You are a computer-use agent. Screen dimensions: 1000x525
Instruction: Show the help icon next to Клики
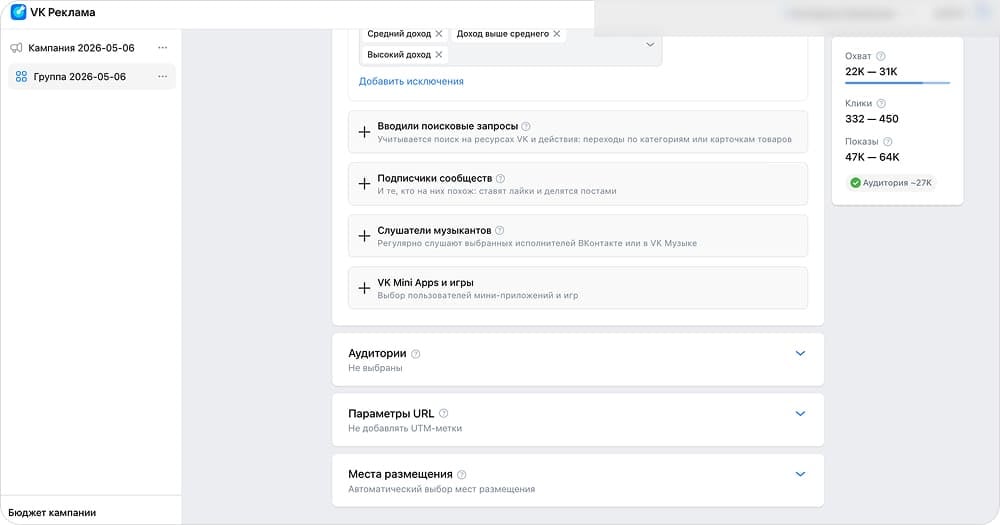[x=881, y=103]
